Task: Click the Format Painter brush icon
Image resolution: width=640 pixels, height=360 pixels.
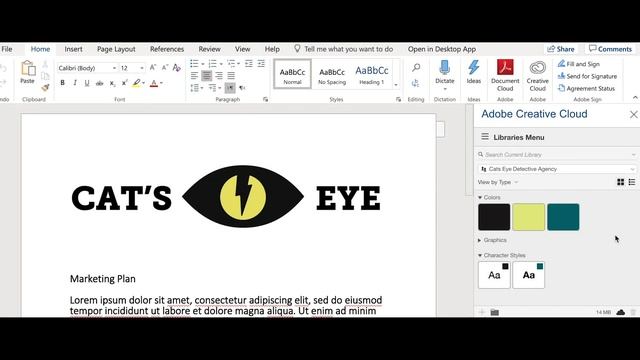Action: point(45,87)
